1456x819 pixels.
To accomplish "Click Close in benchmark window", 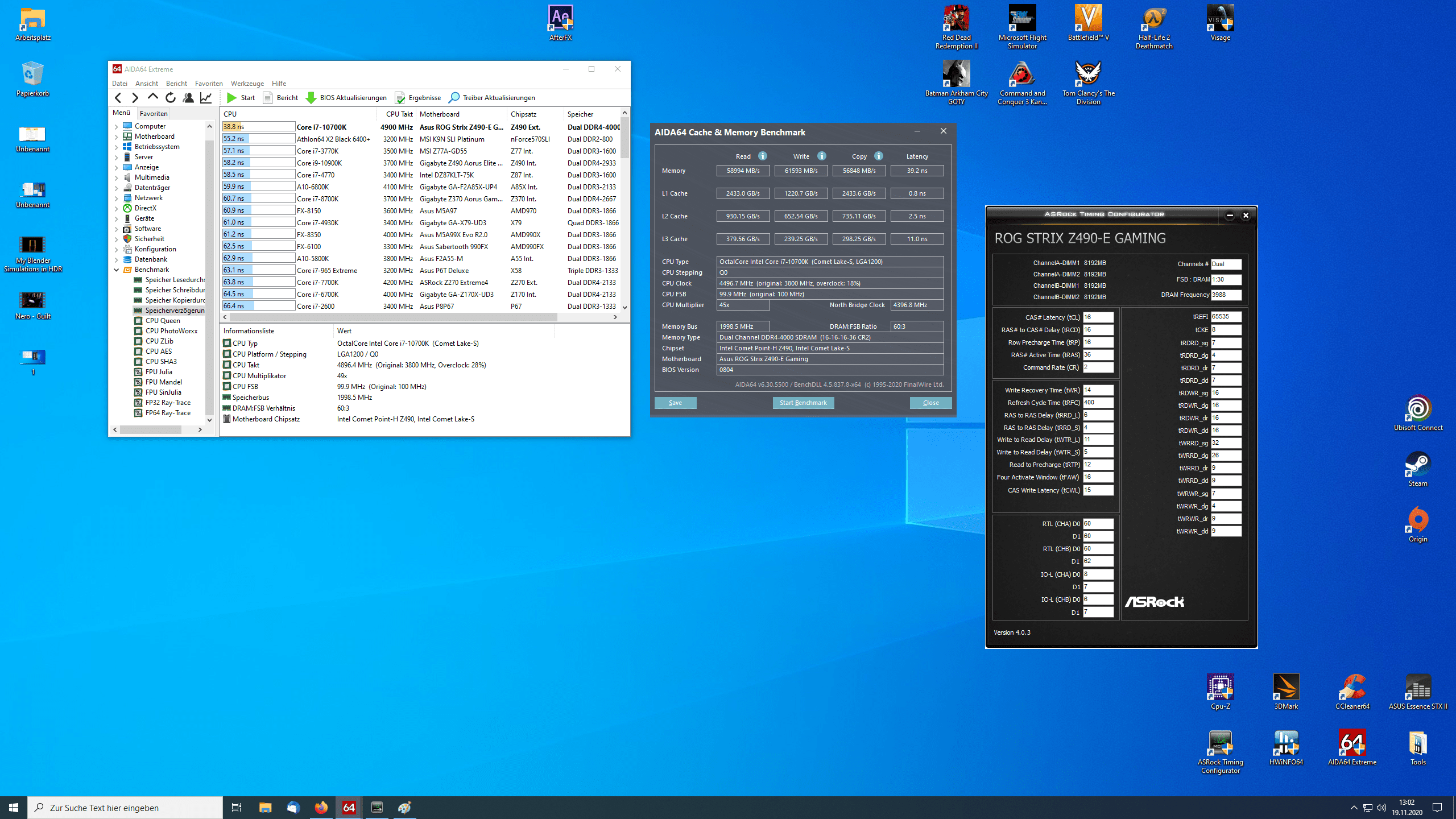I will (930, 403).
